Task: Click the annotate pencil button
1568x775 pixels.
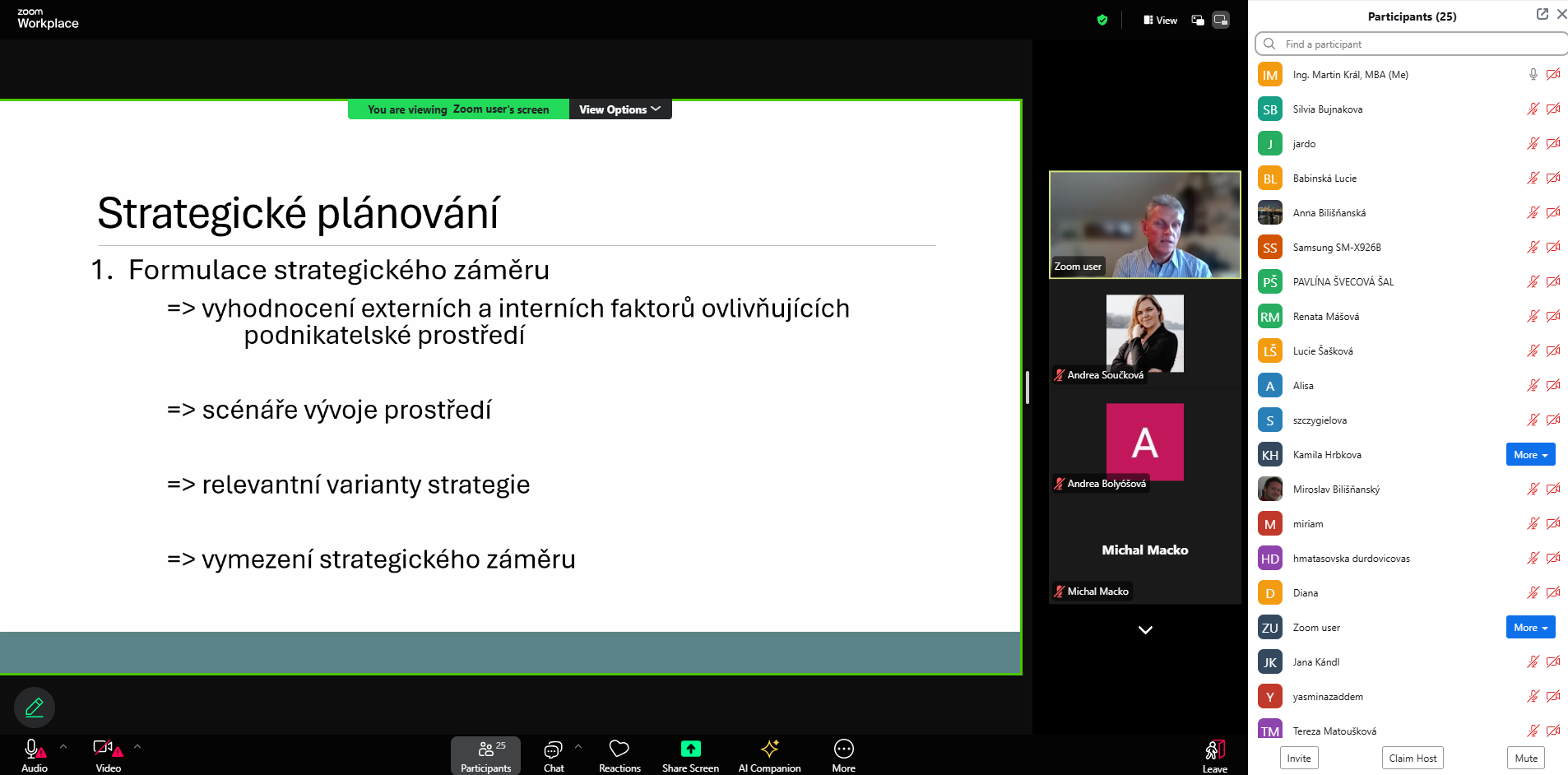Action: point(35,708)
